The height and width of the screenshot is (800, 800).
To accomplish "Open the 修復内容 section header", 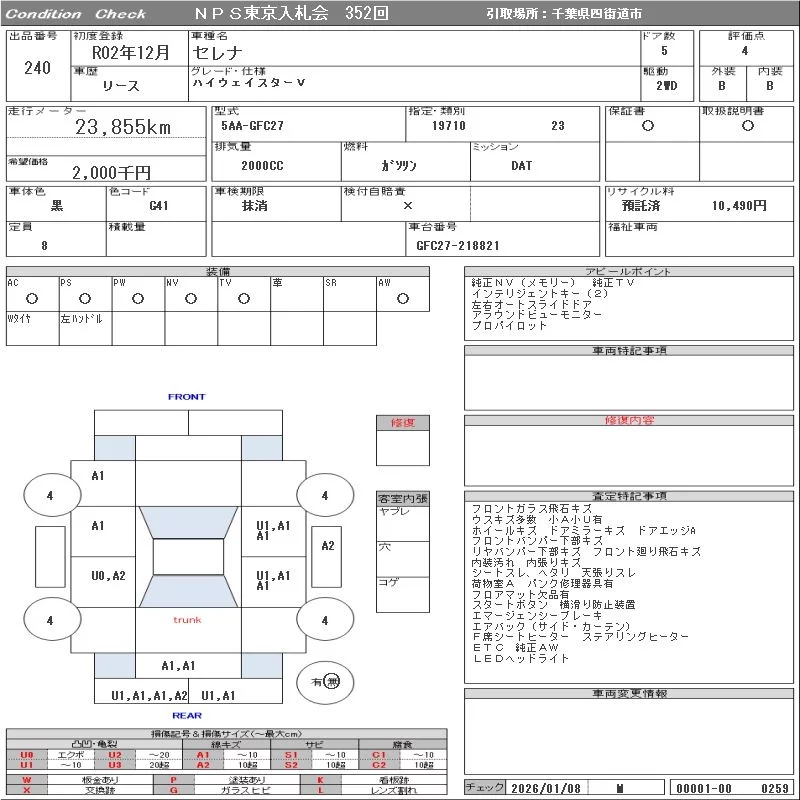I will (x=629, y=421).
